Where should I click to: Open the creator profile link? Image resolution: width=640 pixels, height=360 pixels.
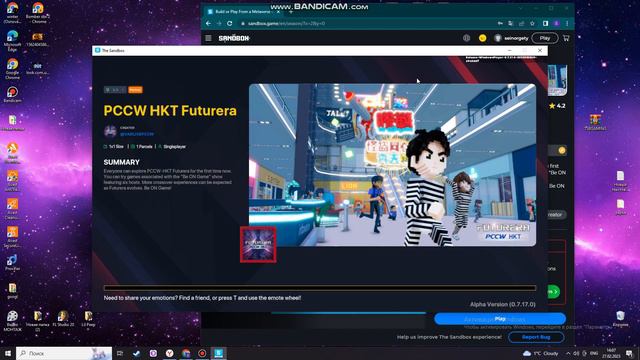click(x=137, y=134)
